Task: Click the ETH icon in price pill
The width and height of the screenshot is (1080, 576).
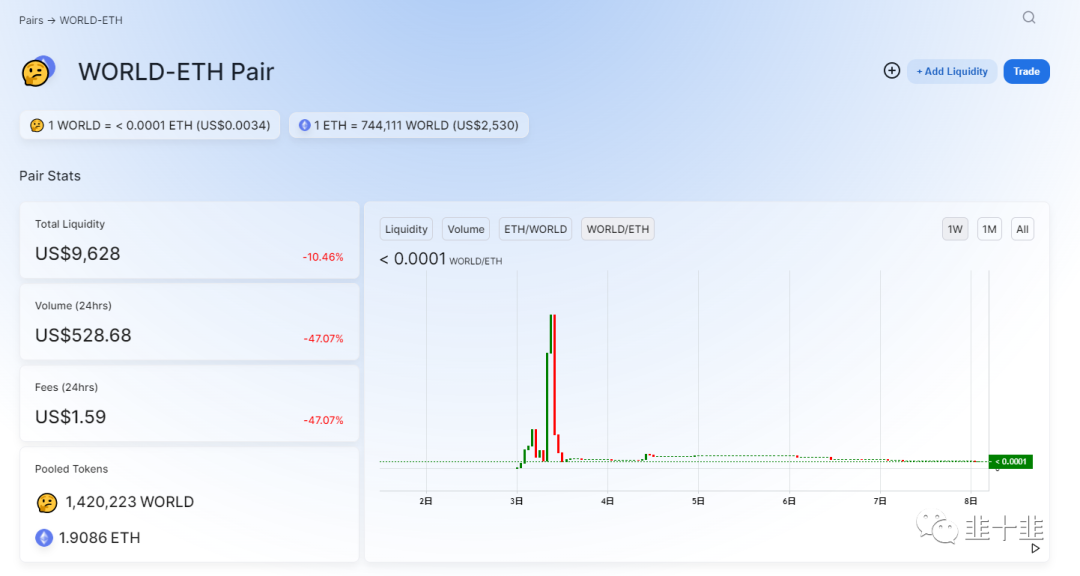Action: [304, 125]
